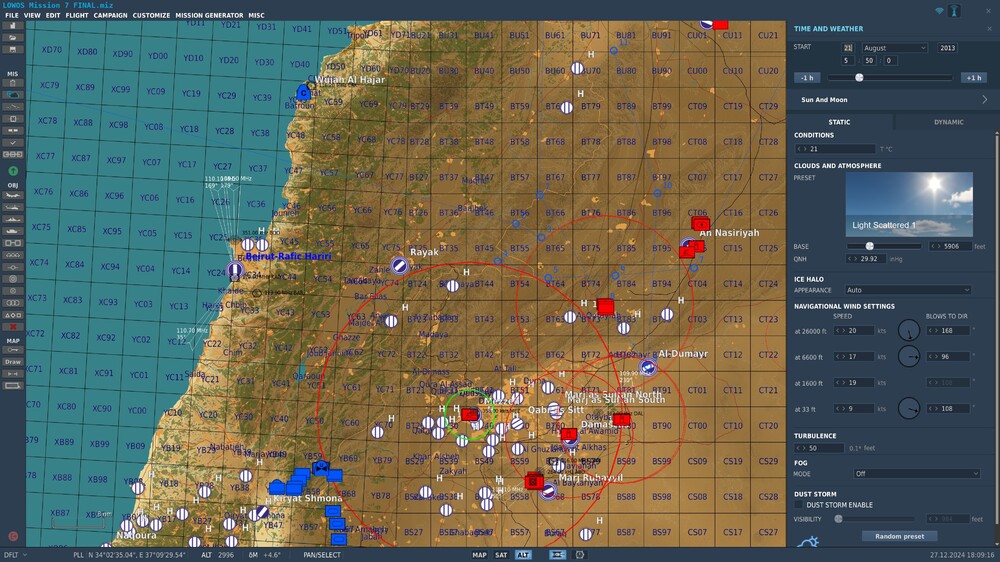Open the briefing clipboard icon under MIS
Screen dimensions: 1000x562
tap(12, 83)
